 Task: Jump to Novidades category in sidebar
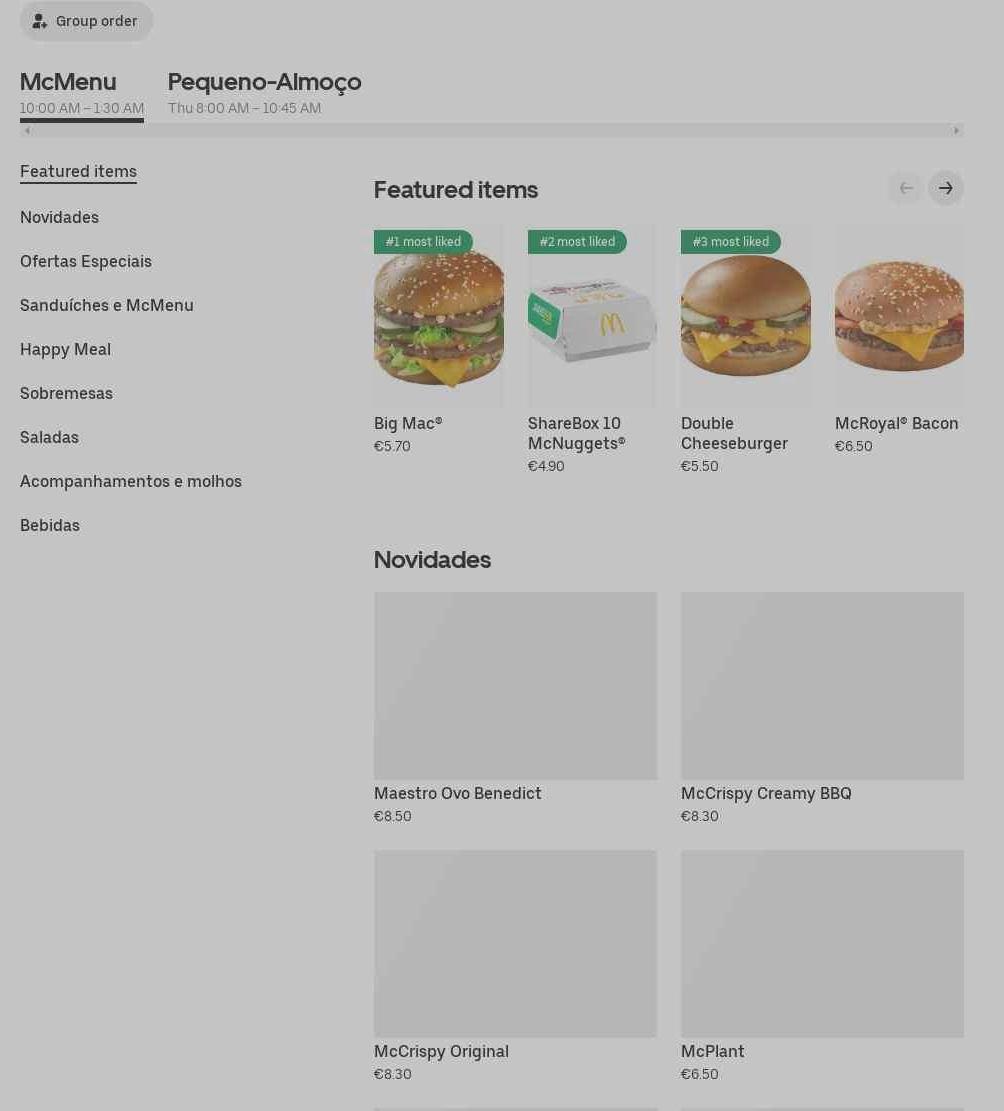pos(60,218)
